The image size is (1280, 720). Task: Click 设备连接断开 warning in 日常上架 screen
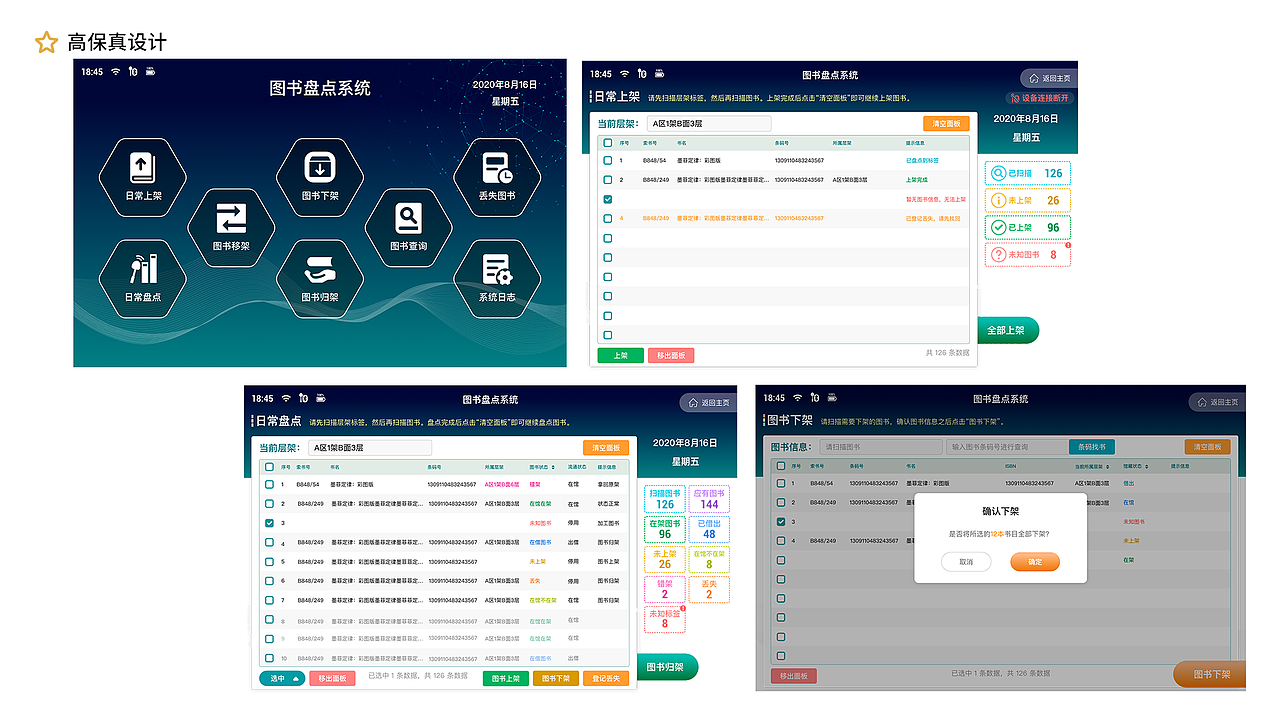coord(1040,98)
